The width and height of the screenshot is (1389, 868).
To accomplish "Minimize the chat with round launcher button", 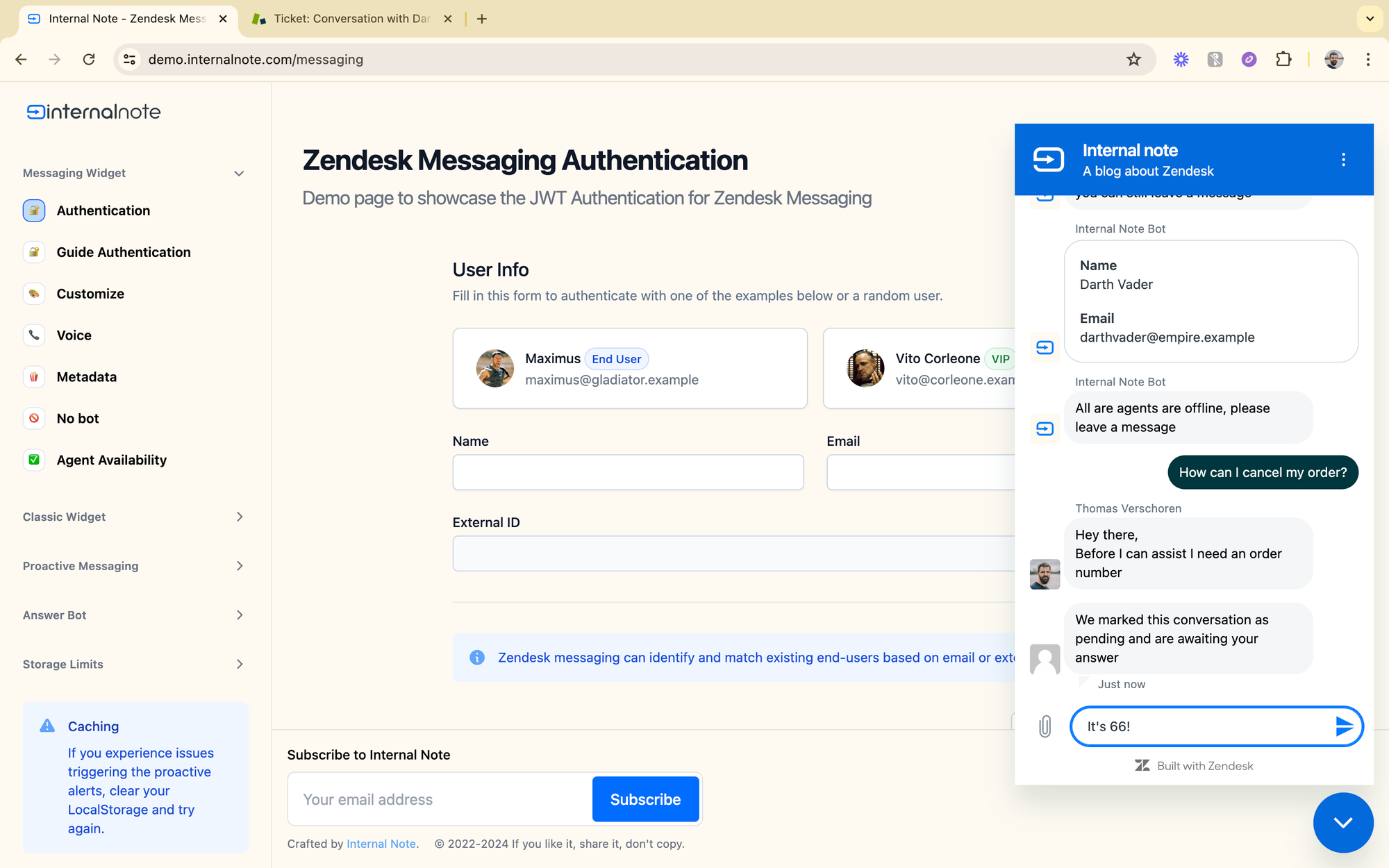I will pos(1342,822).
